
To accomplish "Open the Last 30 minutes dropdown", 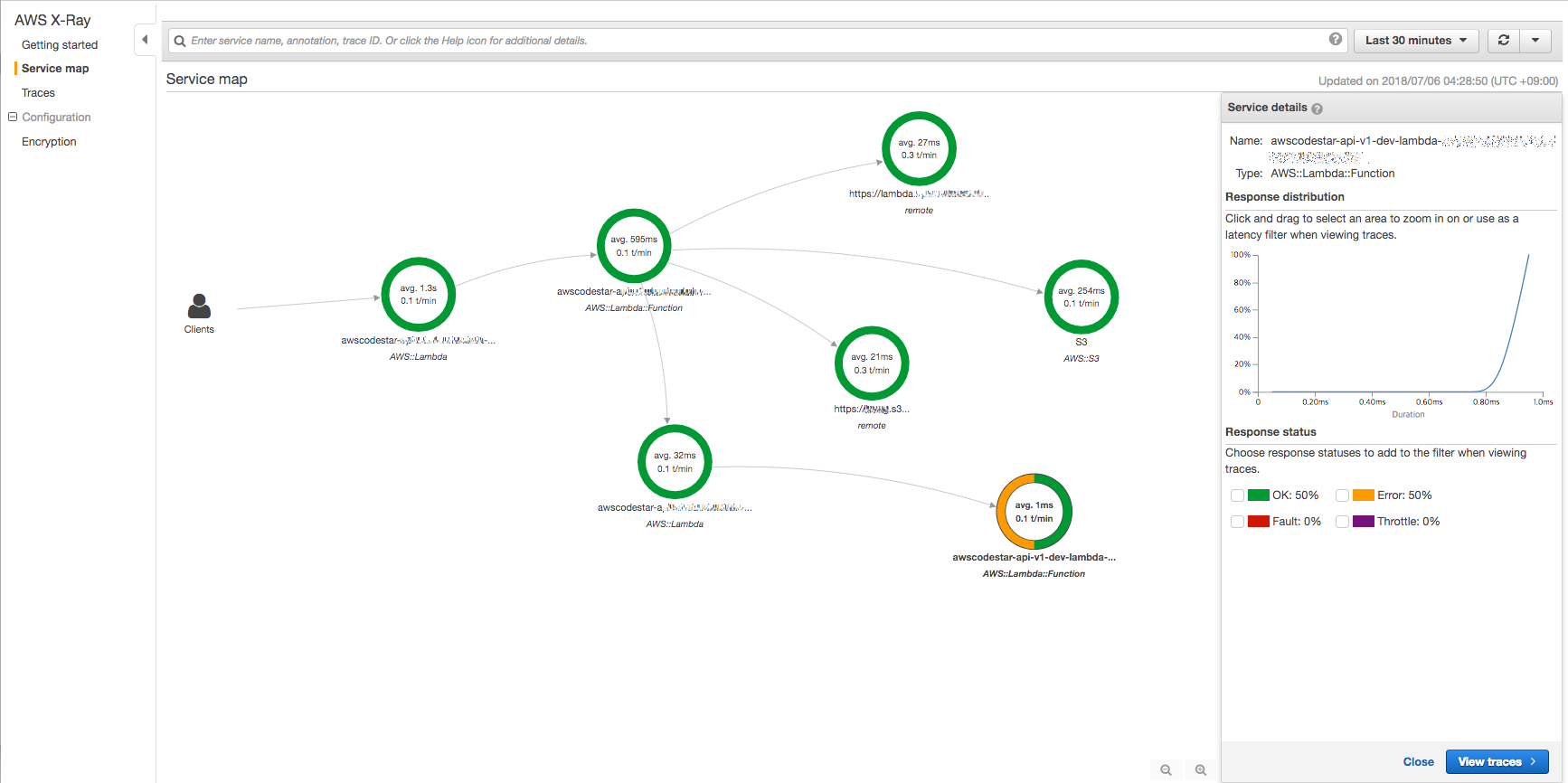I will pyautogui.click(x=1415, y=41).
